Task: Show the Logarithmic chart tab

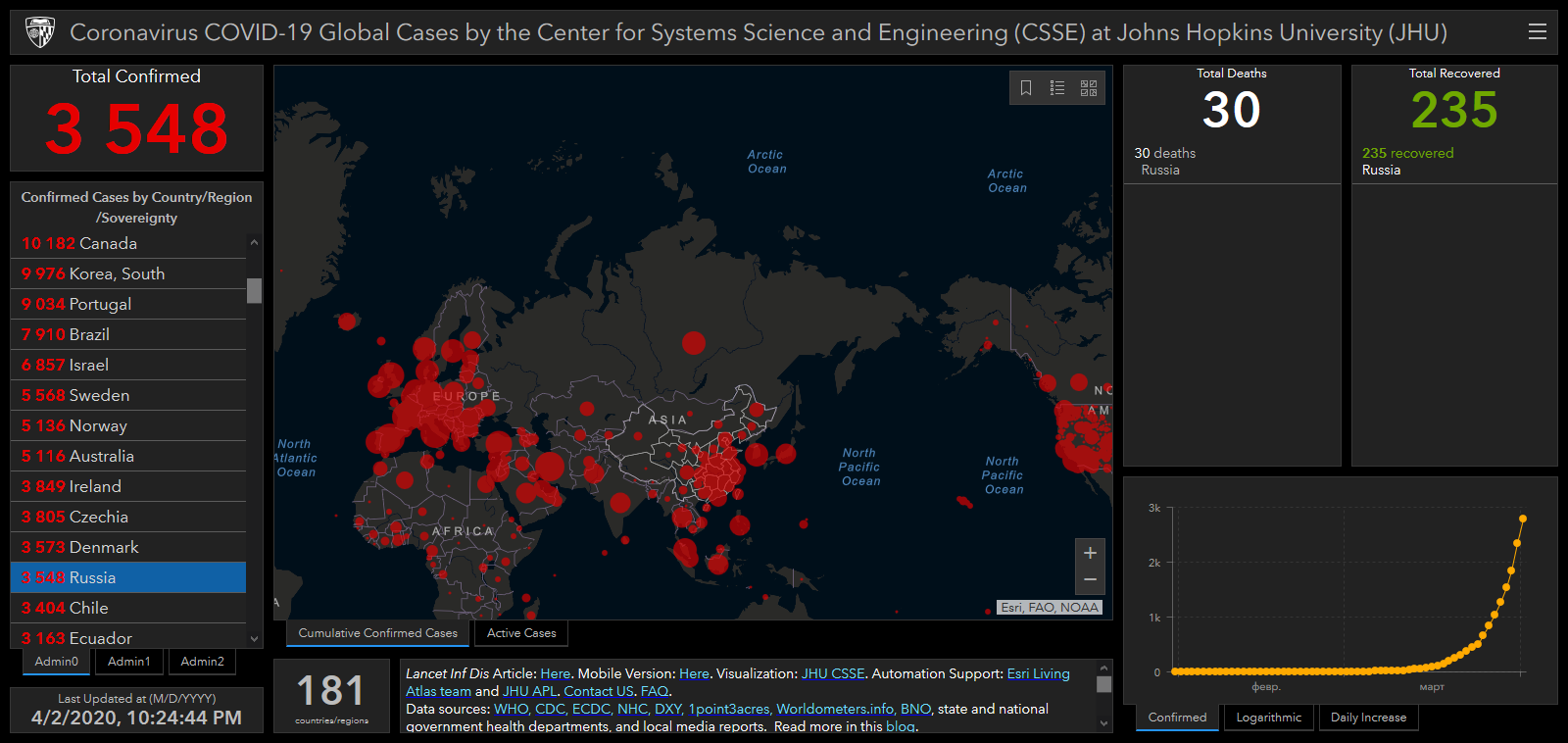Action: pos(1269,718)
